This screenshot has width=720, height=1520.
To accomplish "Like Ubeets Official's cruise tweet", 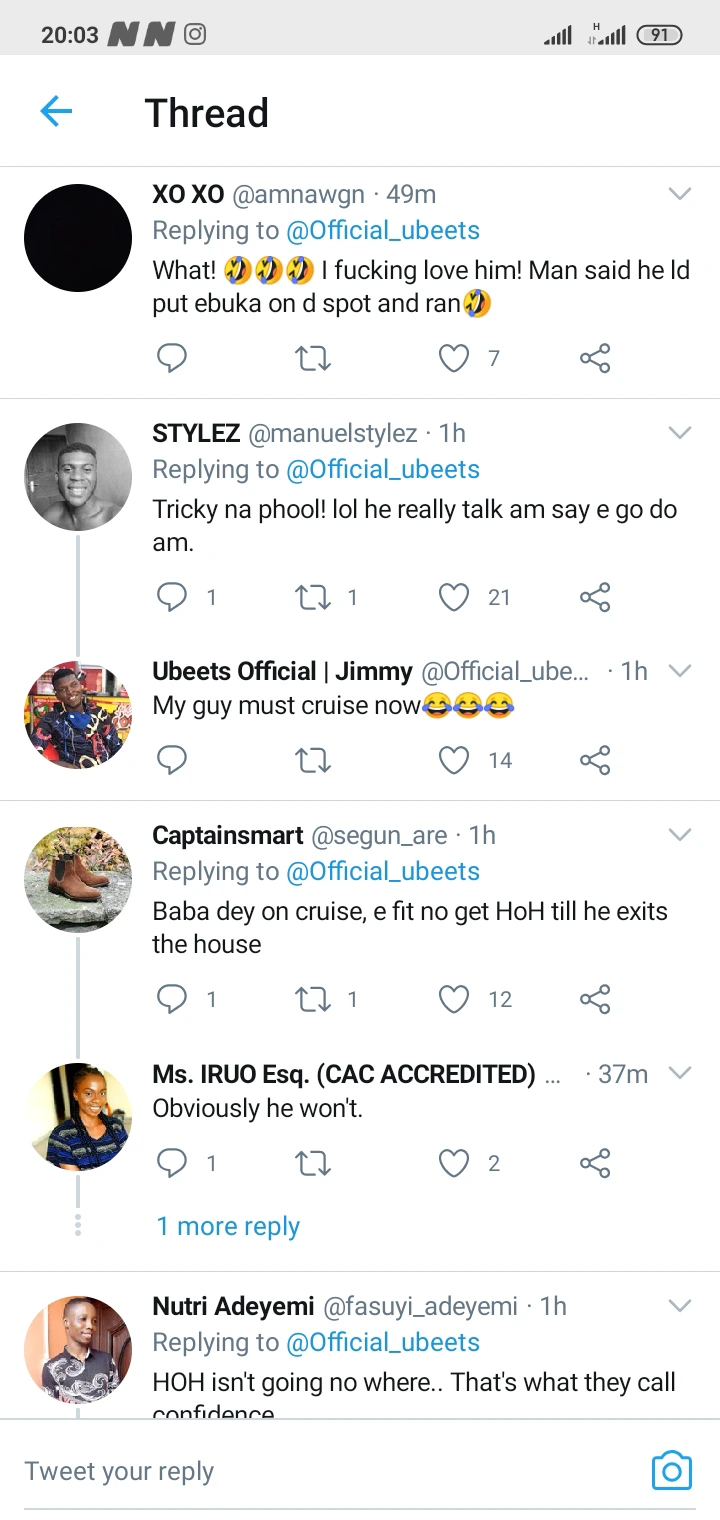I will tap(454, 760).
